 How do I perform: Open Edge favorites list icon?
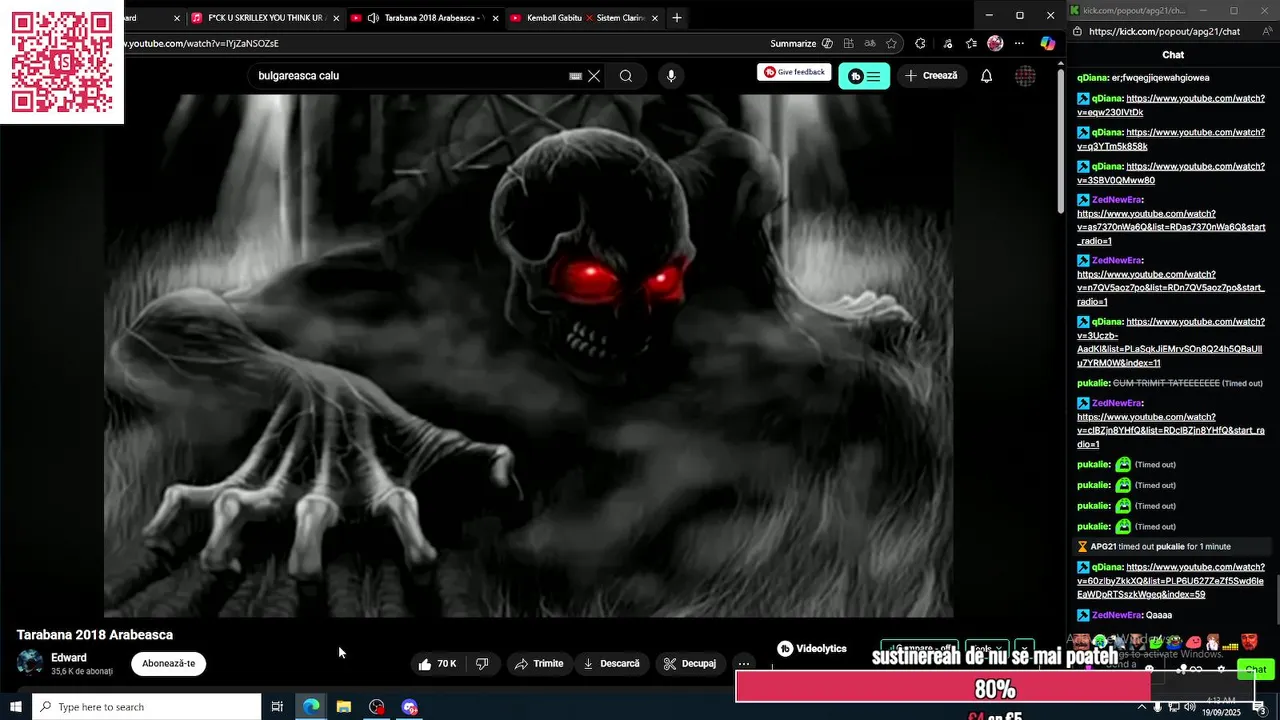(972, 44)
